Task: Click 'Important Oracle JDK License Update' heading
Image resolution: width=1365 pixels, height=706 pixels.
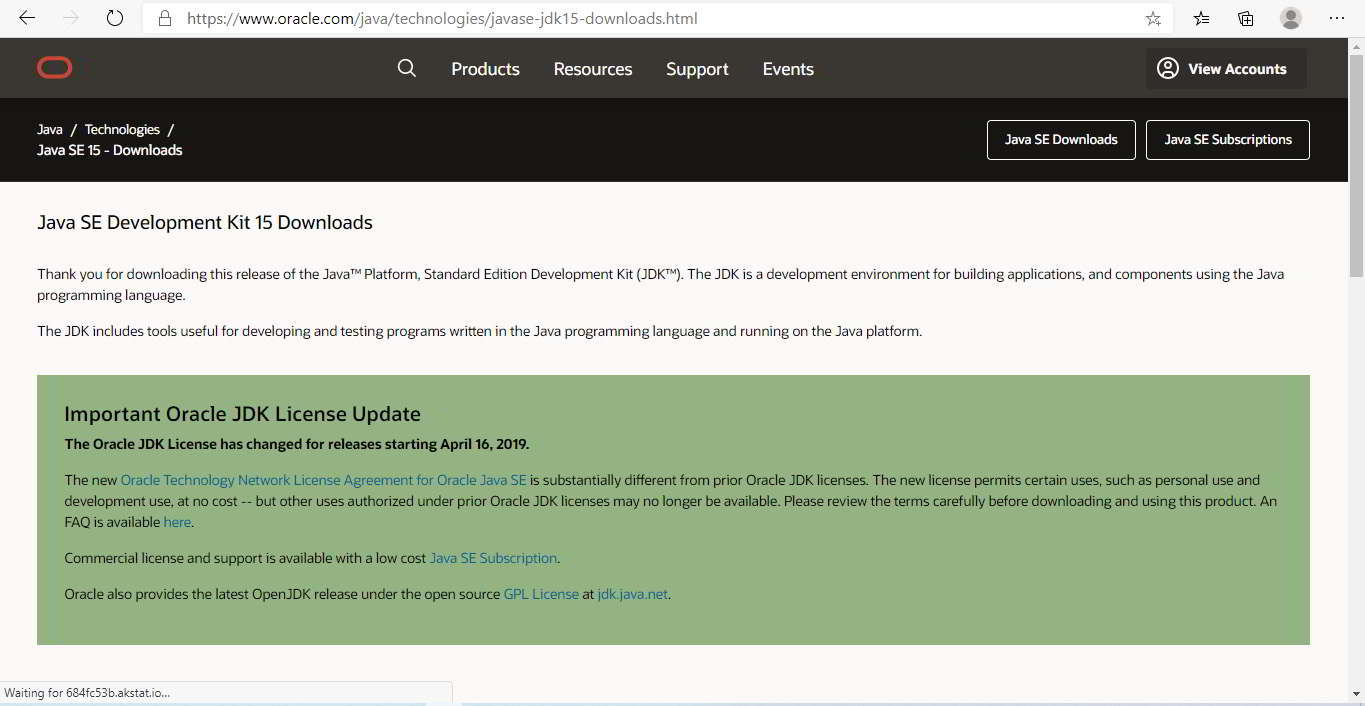Action: 243,414
